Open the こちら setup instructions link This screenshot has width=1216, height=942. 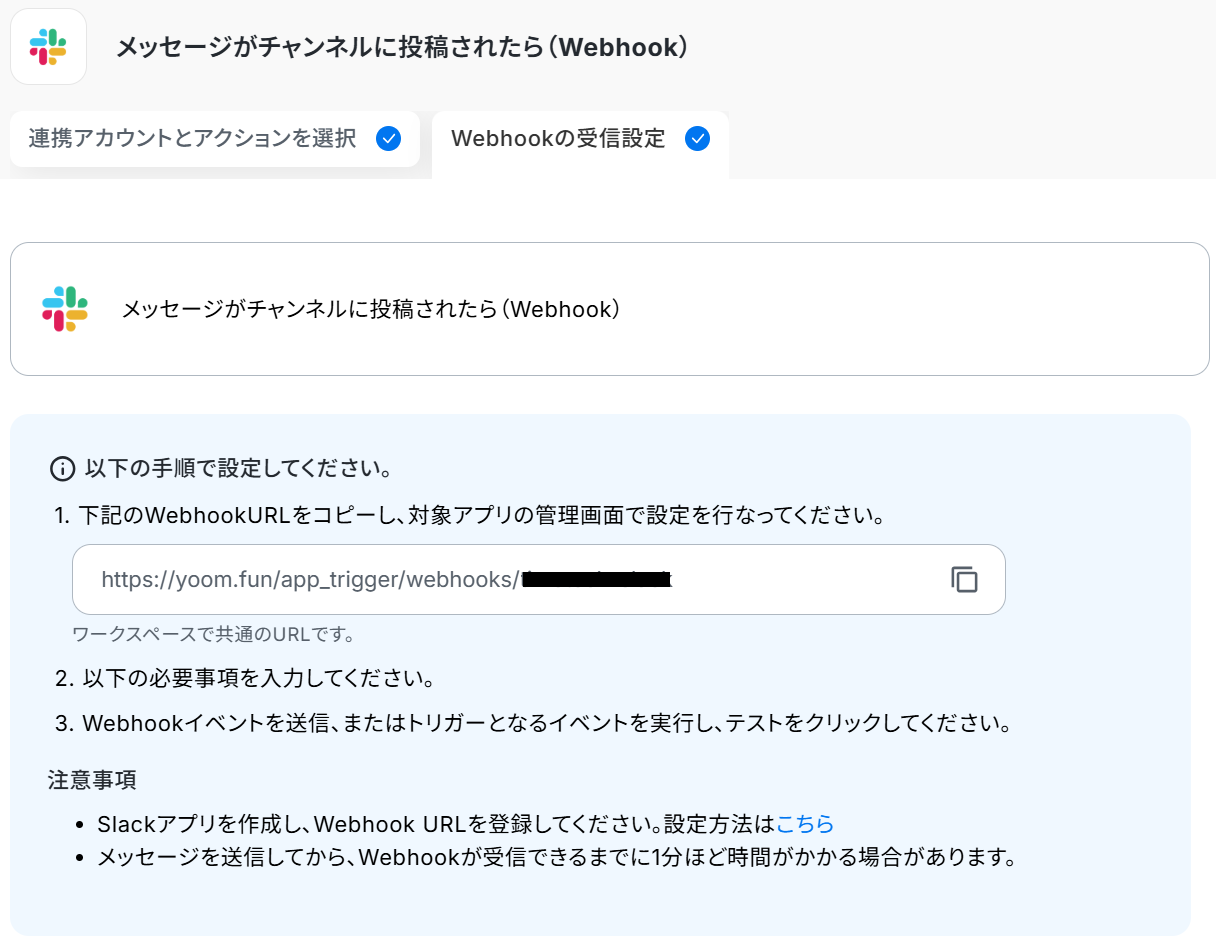click(x=805, y=824)
